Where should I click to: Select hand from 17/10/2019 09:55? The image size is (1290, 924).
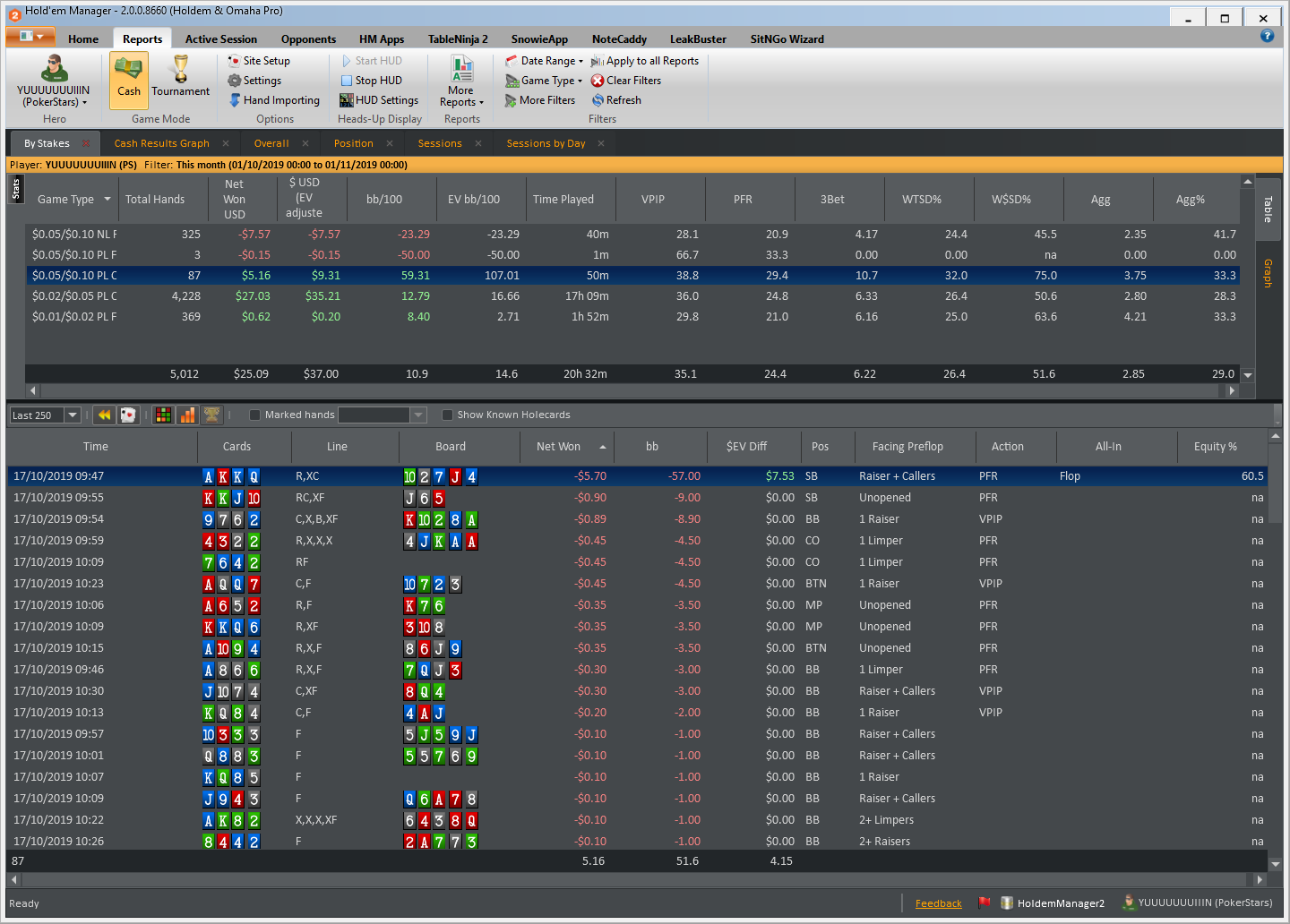point(637,498)
